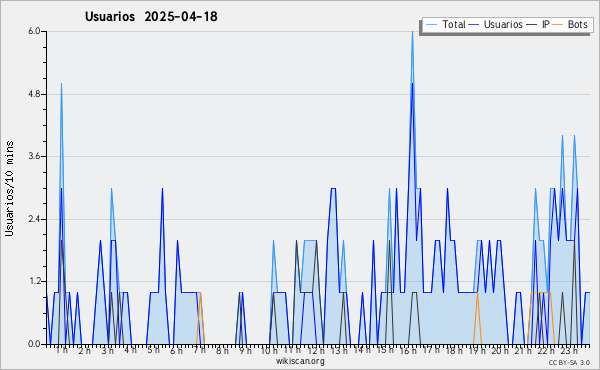Click the '19 h' x-axis label
Screen dimensions: 600x370
tap(477, 350)
